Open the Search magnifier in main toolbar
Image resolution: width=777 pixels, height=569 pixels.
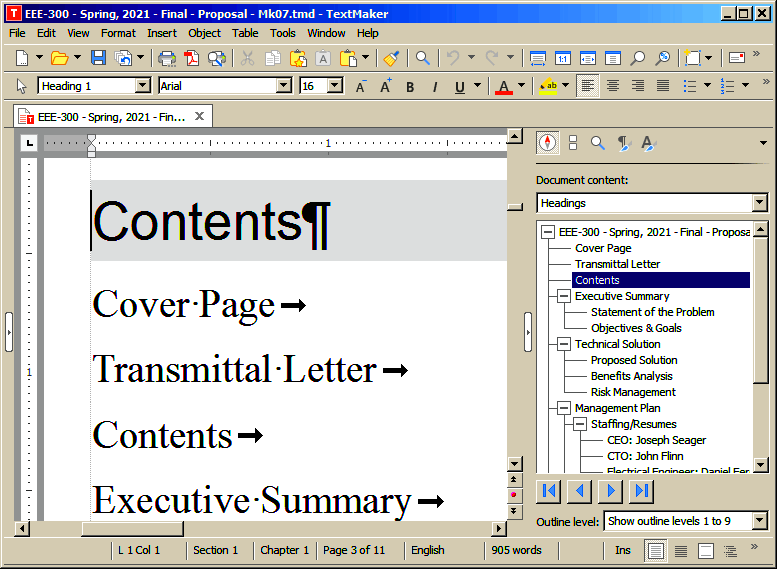[423, 58]
